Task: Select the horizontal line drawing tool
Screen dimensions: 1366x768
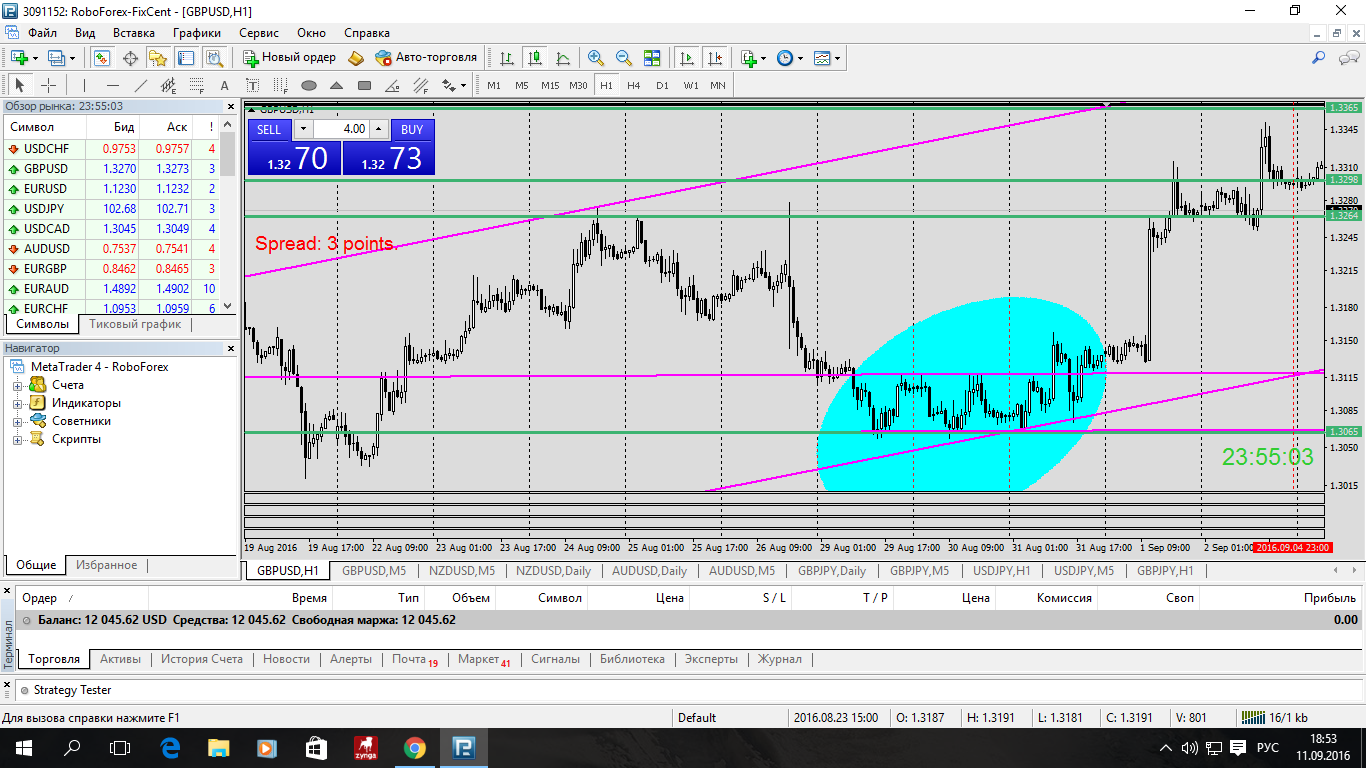Action: point(112,85)
